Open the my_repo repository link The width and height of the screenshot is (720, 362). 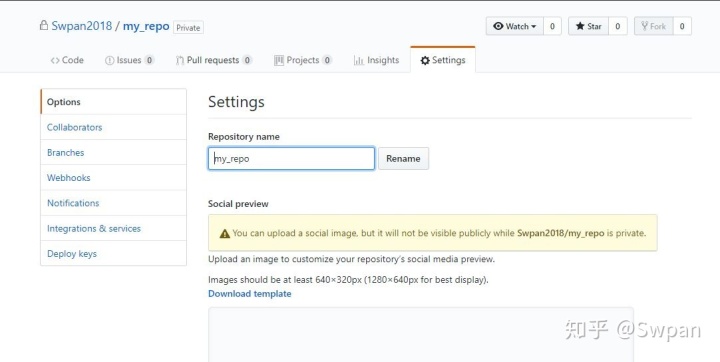(146, 27)
